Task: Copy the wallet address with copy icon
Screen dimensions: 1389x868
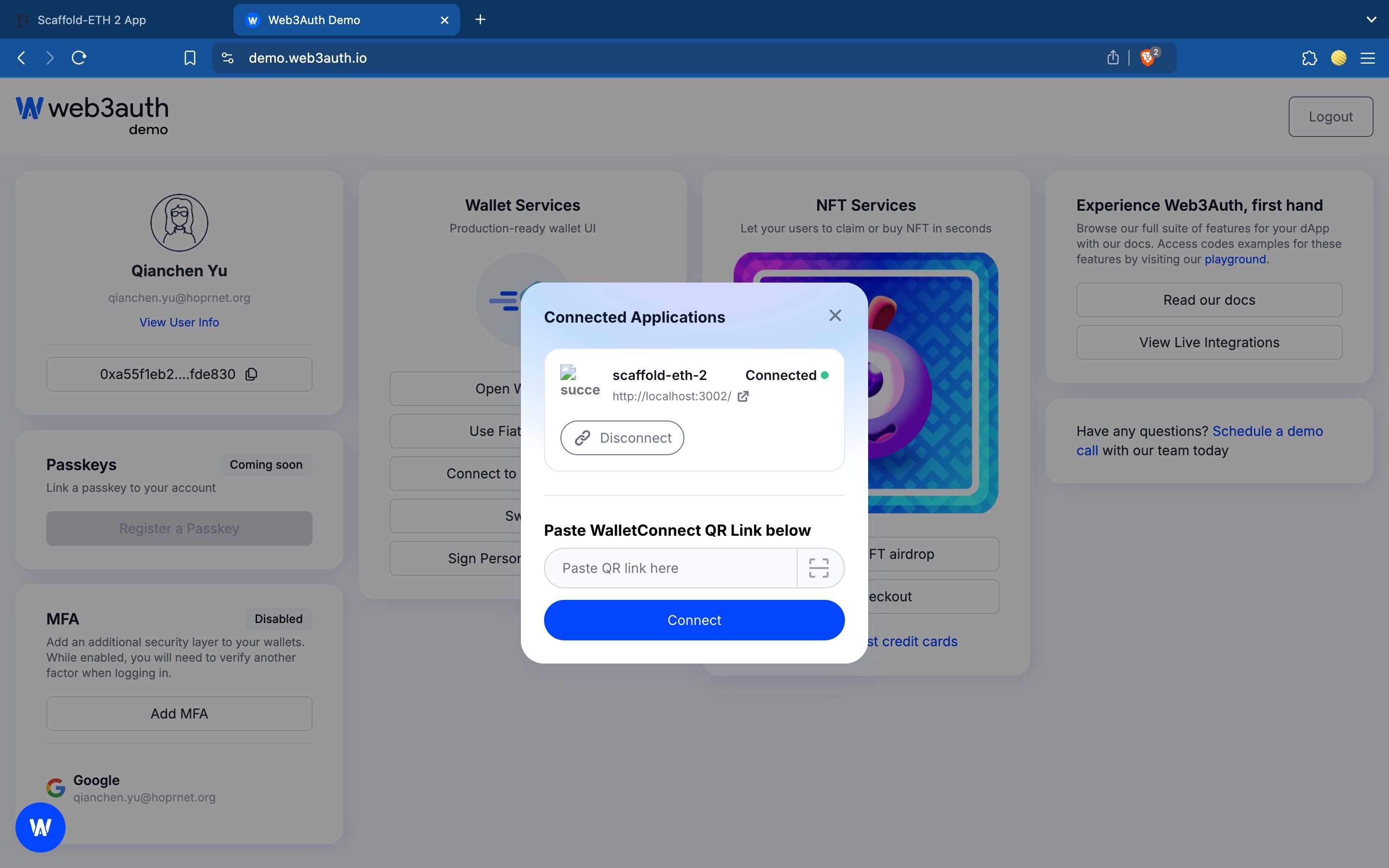Action: click(x=251, y=374)
